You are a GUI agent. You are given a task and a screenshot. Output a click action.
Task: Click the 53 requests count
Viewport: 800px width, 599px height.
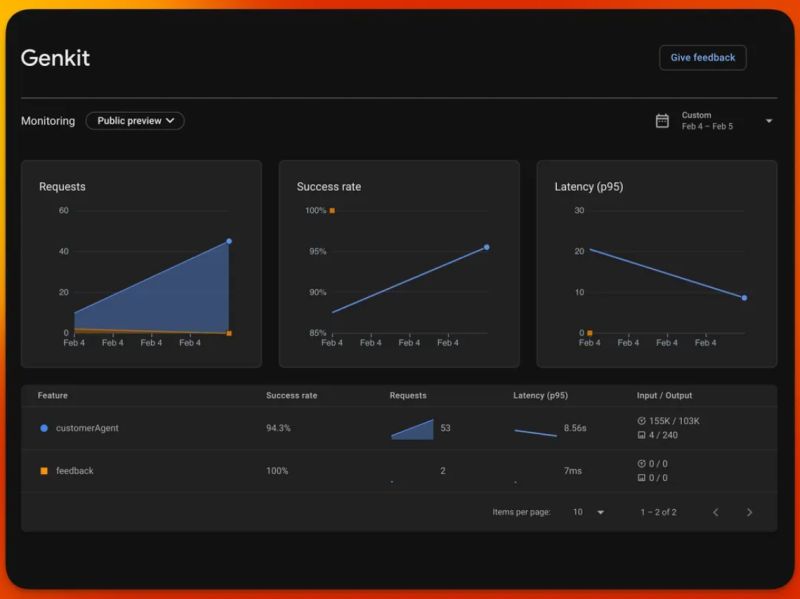[x=445, y=428]
